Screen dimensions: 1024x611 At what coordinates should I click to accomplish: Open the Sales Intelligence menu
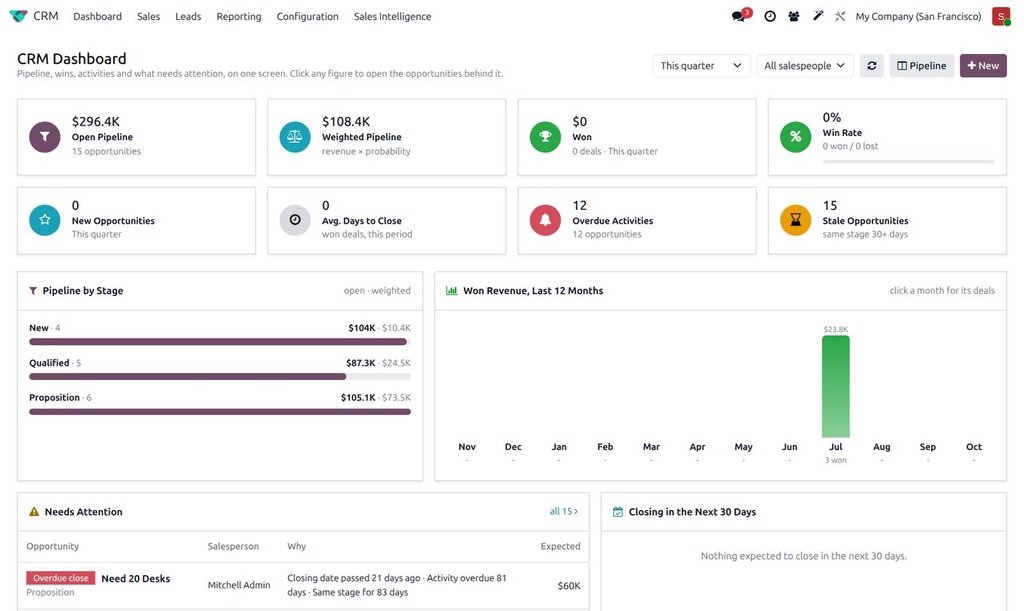click(x=392, y=16)
